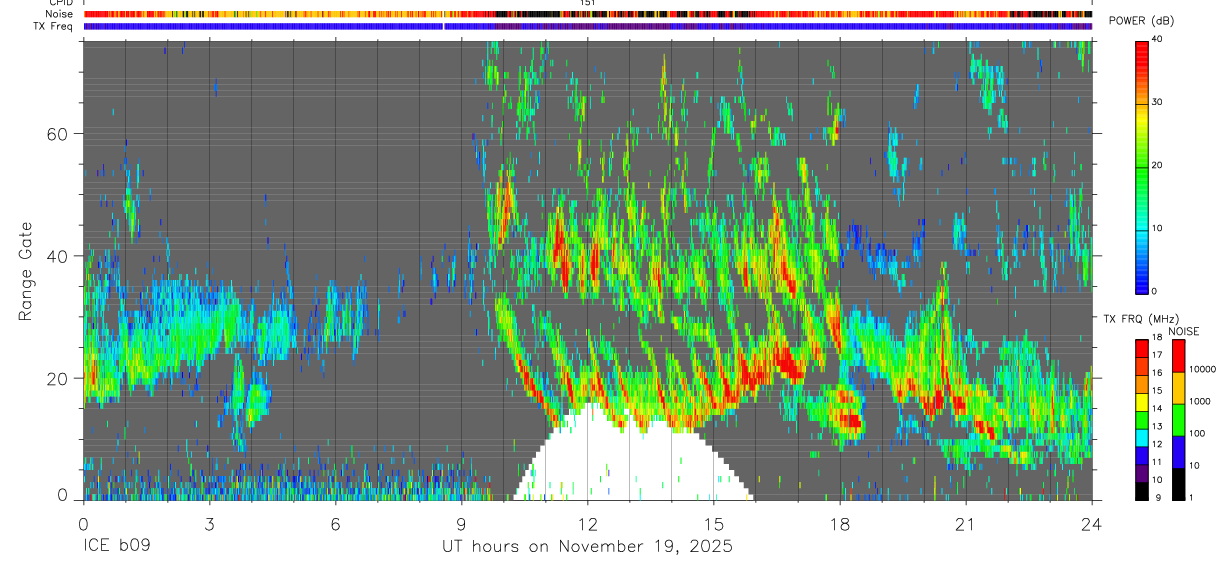
Task: Click the 15 tick on UT hours axis
Action: [713, 523]
